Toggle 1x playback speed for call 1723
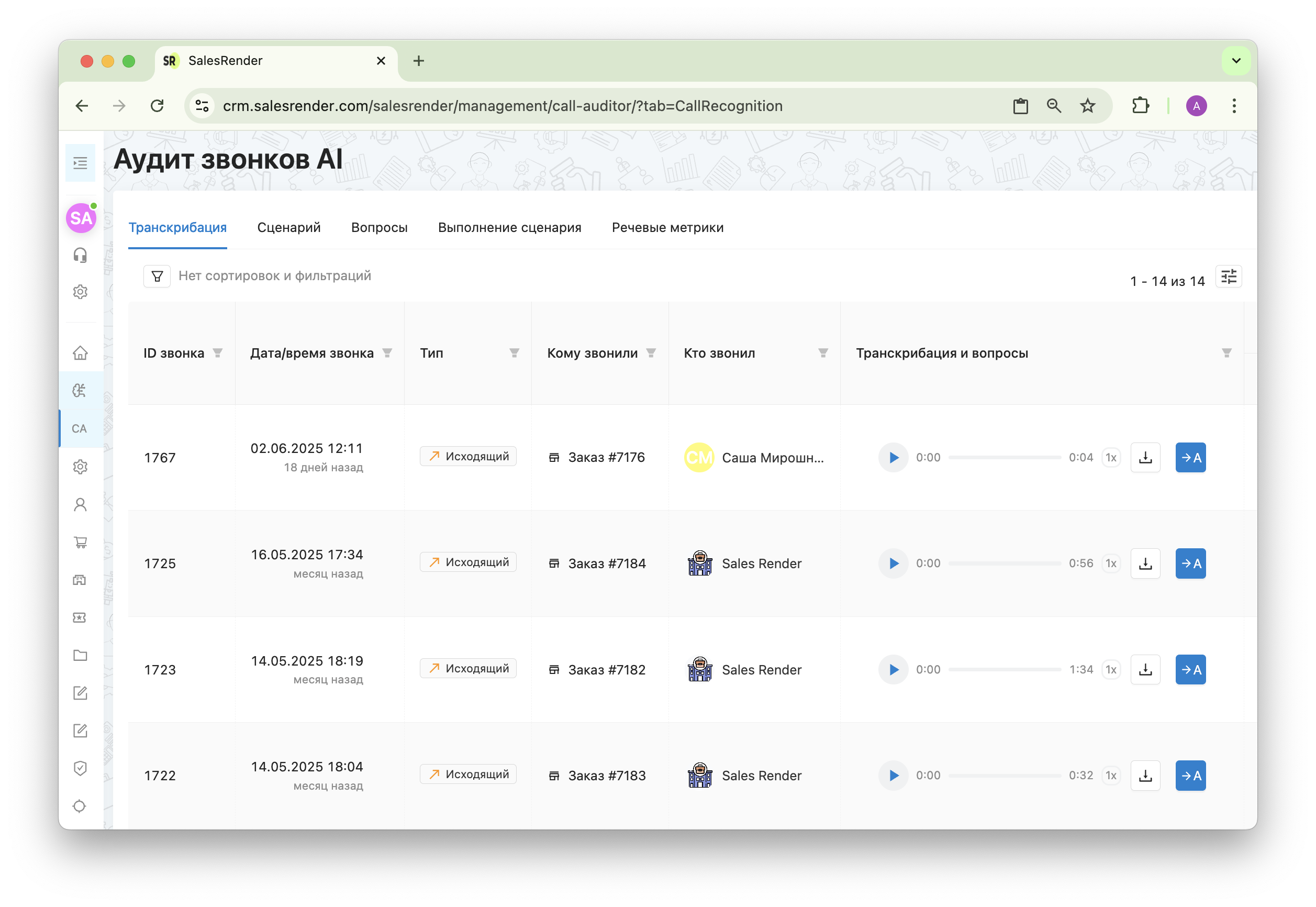The height and width of the screenshot is (907, 1316). coord(1111,669)
